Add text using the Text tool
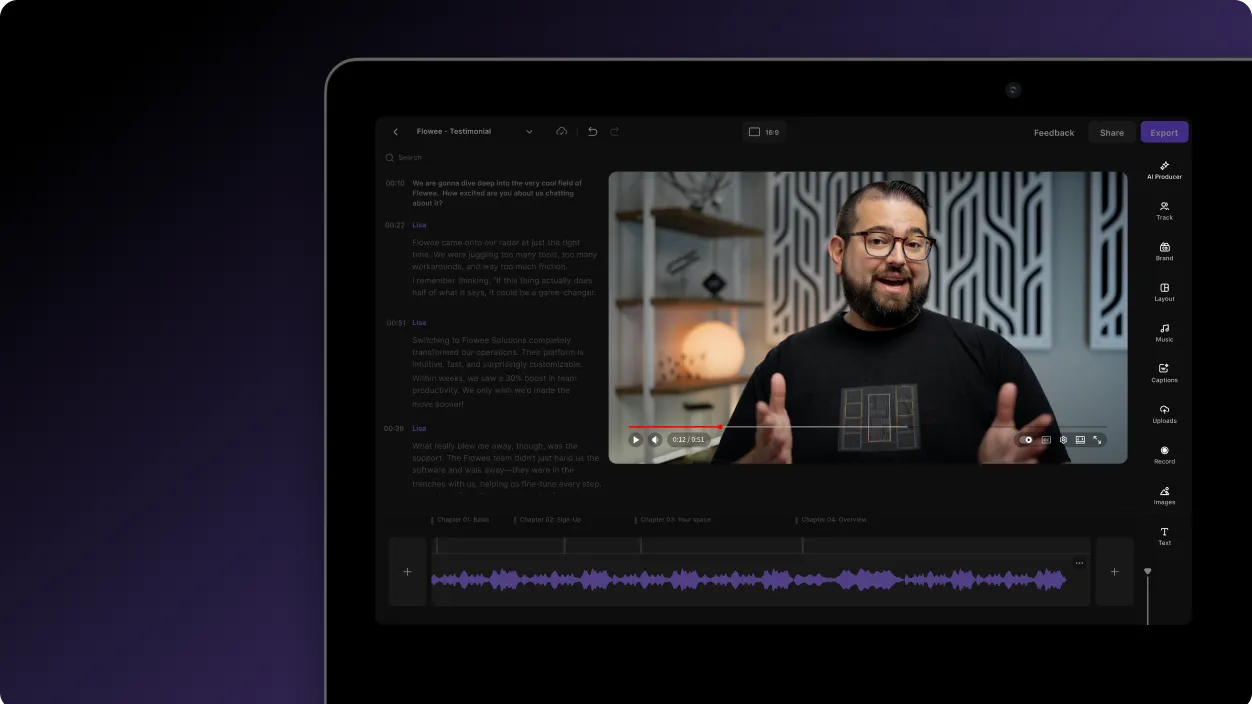 click(x=1164, y=536)
